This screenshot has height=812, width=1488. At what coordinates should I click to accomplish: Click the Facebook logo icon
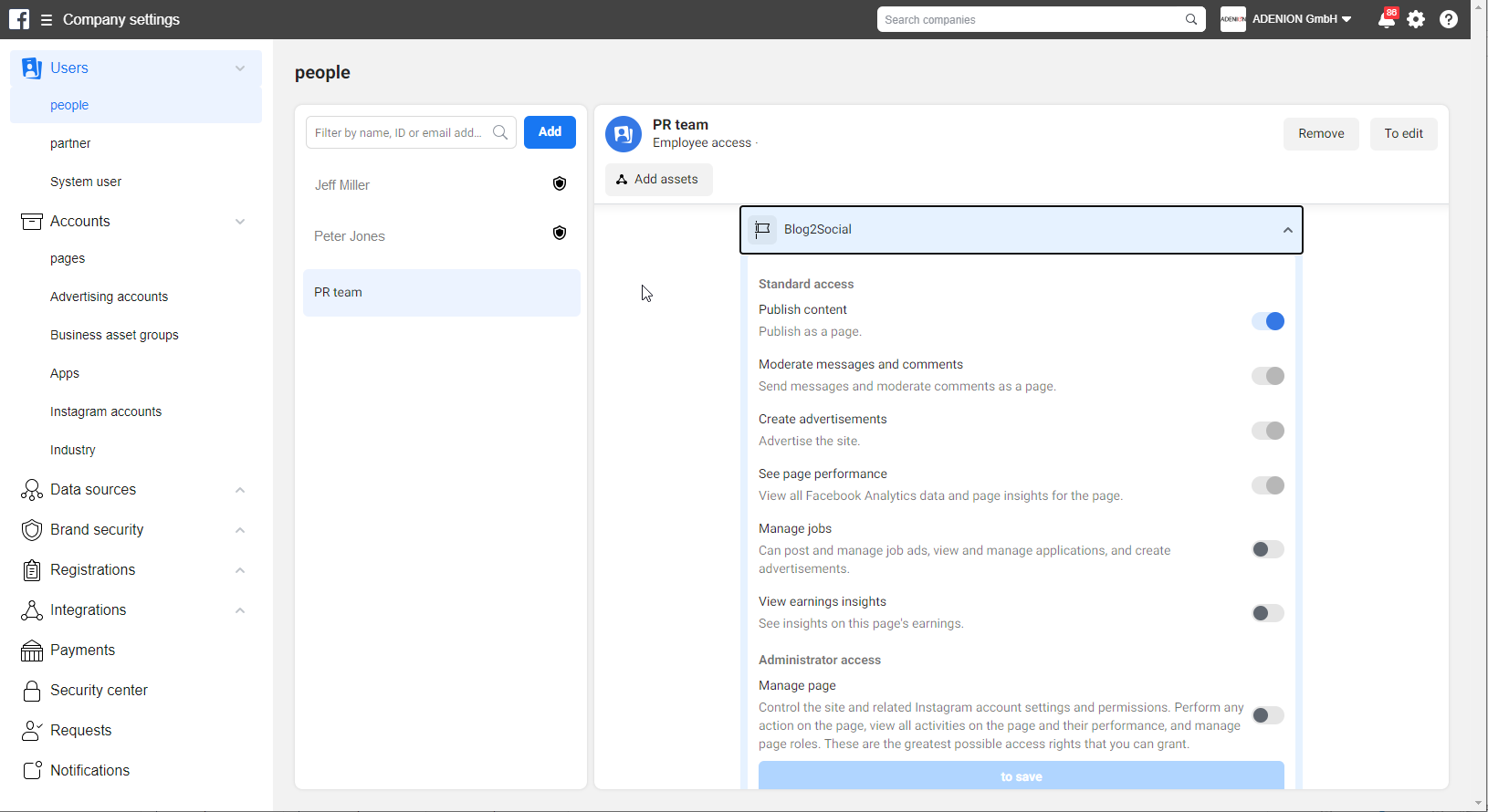[19, 19]
